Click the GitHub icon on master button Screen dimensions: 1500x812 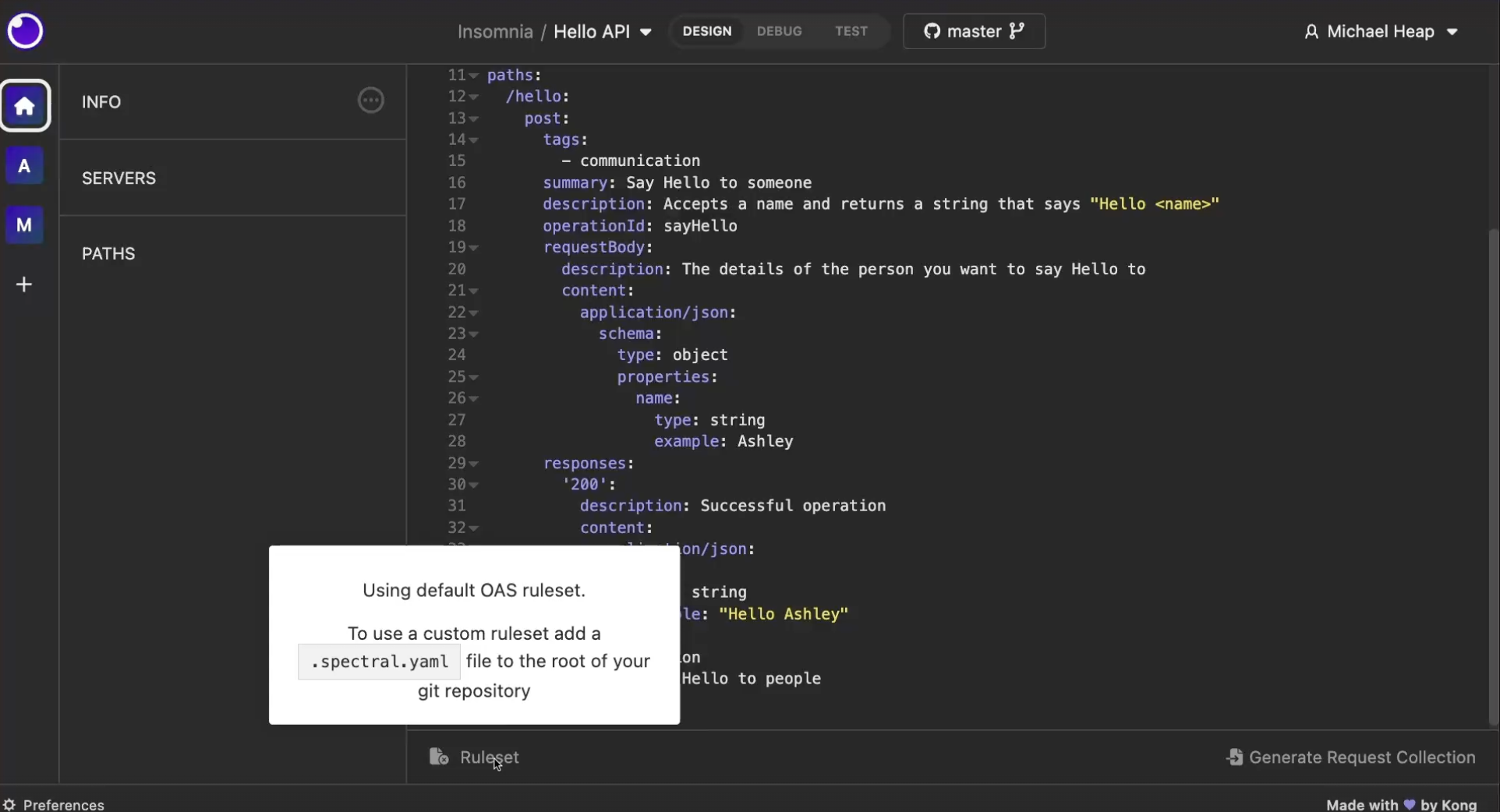point(932,31)
